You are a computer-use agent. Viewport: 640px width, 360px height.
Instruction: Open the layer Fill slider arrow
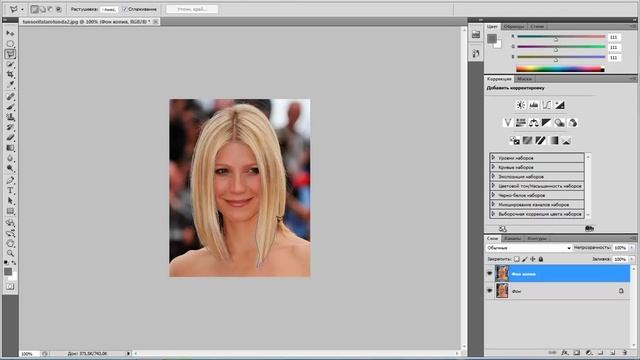pyautogui.click(x=631, y=259)
